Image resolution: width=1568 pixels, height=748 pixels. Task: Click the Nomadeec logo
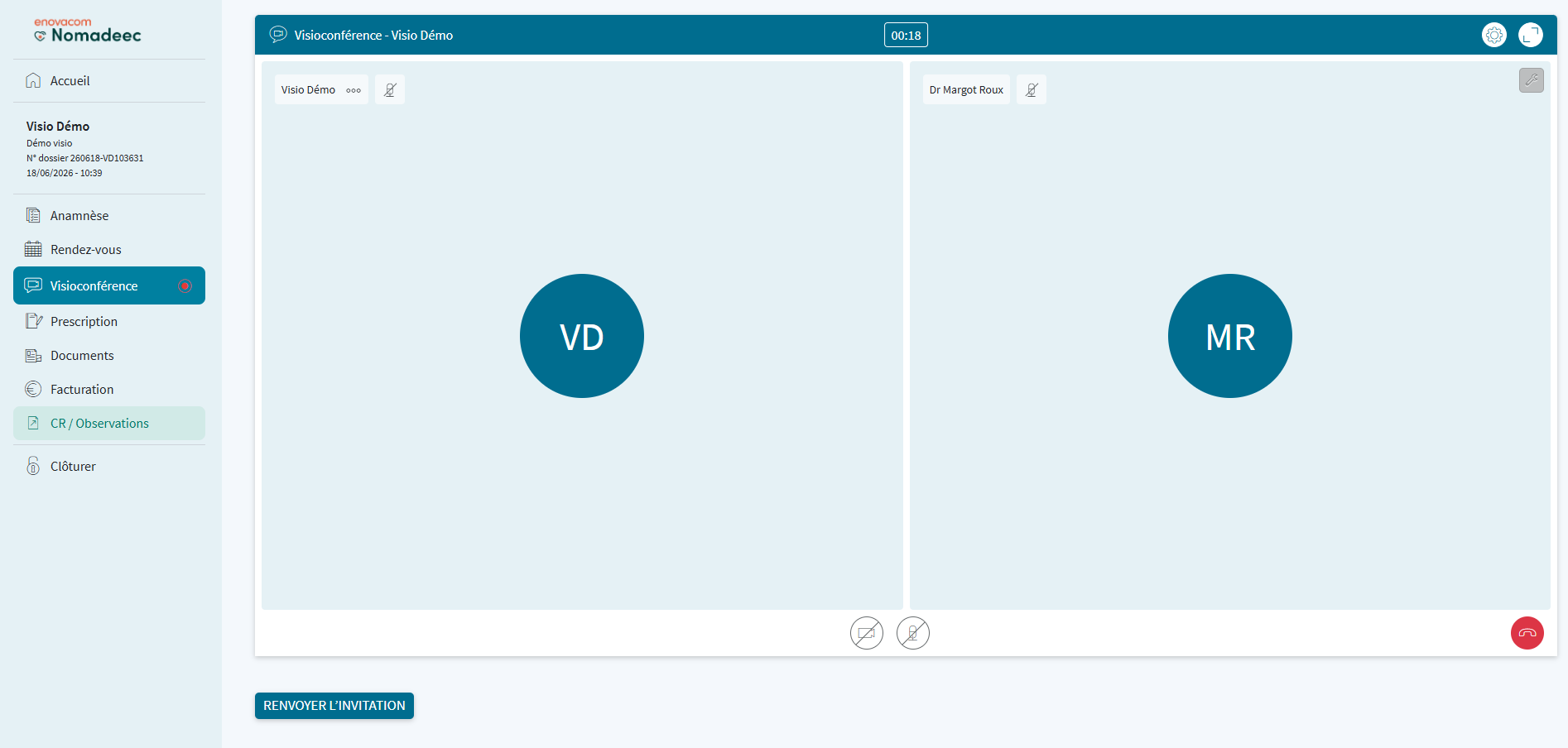(x=88, y=31)
